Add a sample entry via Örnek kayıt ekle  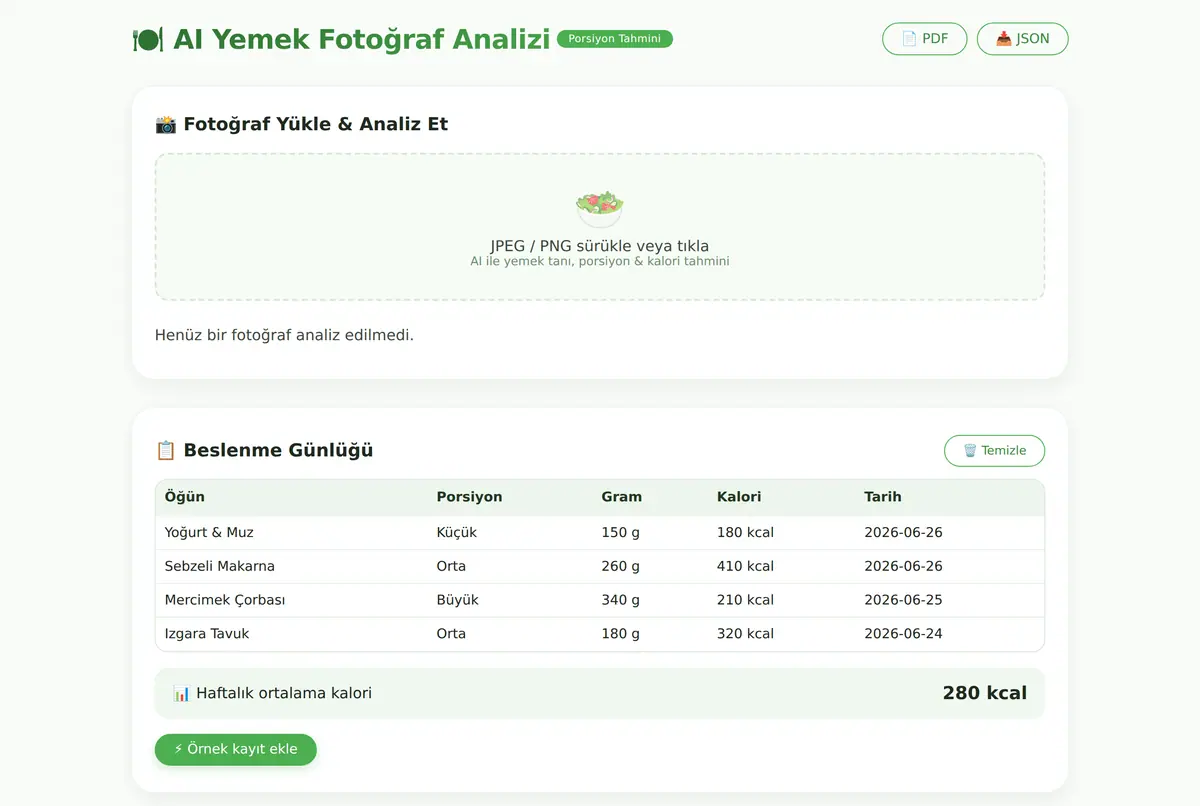(235, 749)
